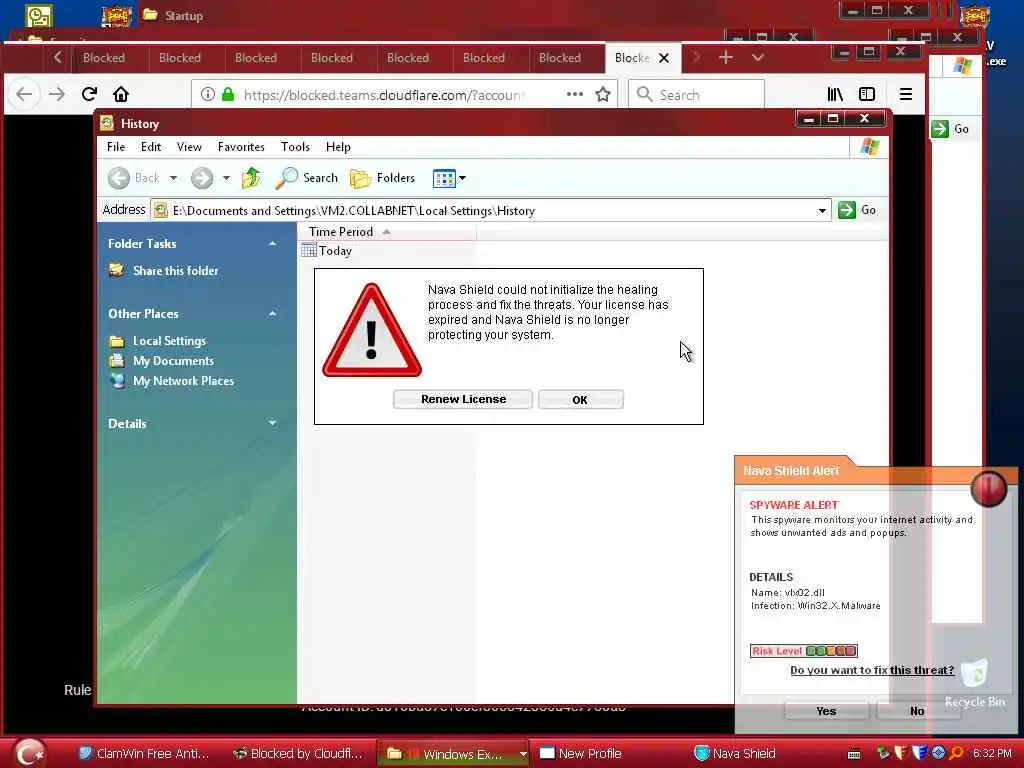Go up one folder level icon

[251, 178]
